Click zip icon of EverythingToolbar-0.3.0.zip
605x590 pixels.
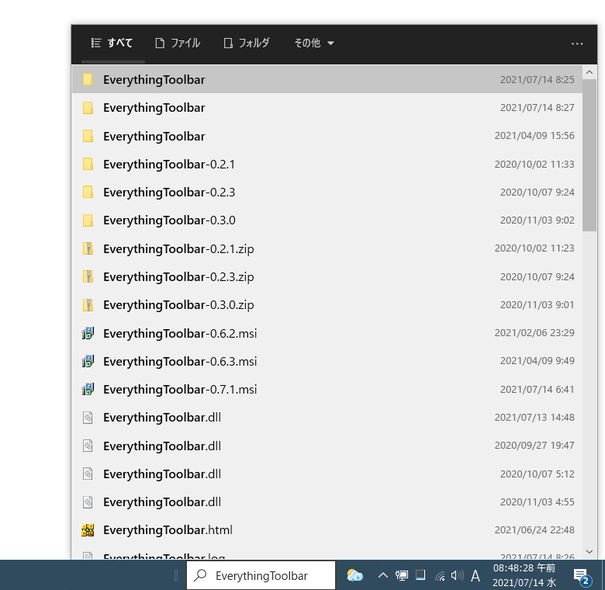point(88,305)
